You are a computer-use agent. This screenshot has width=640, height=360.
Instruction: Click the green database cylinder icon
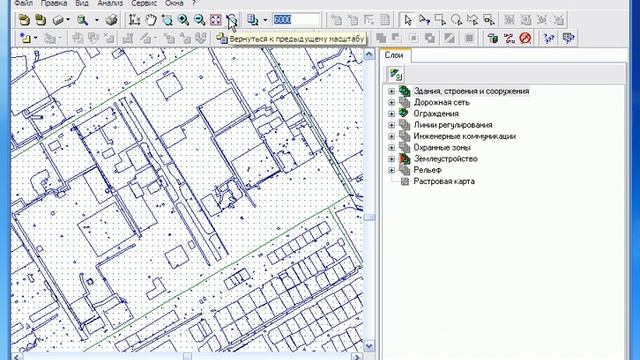pos(493,38)
